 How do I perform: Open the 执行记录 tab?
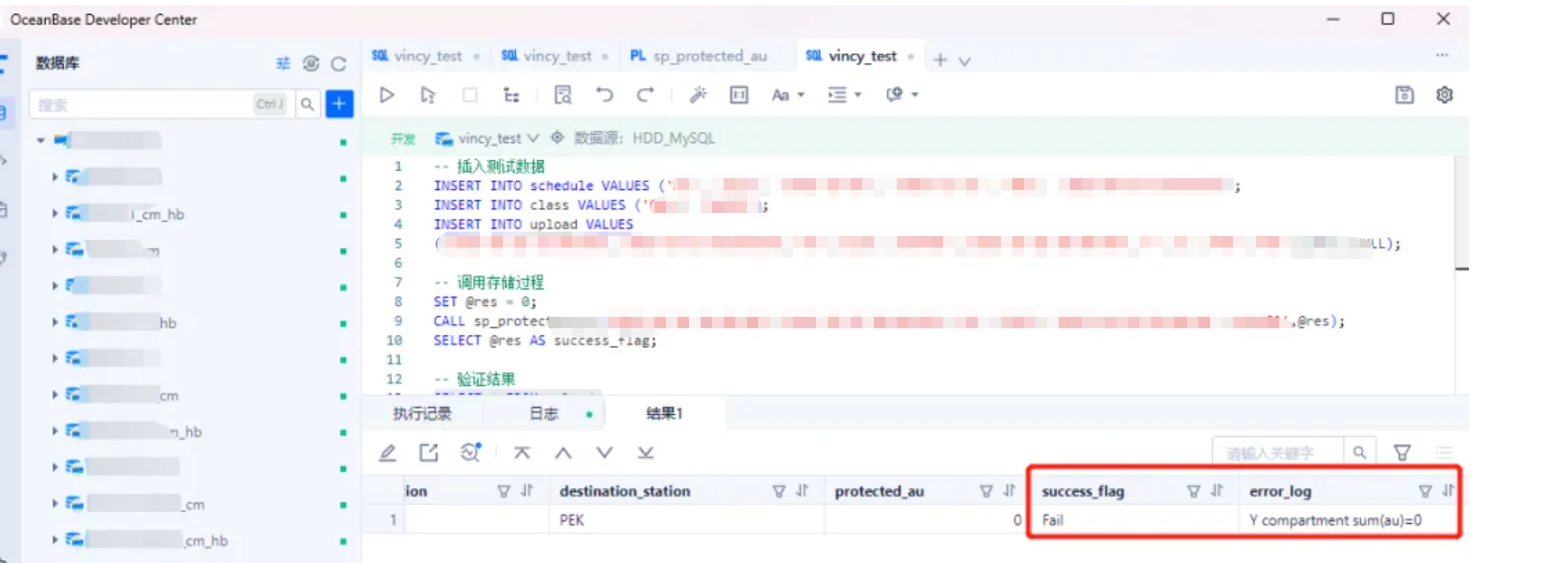pos(422,414)
